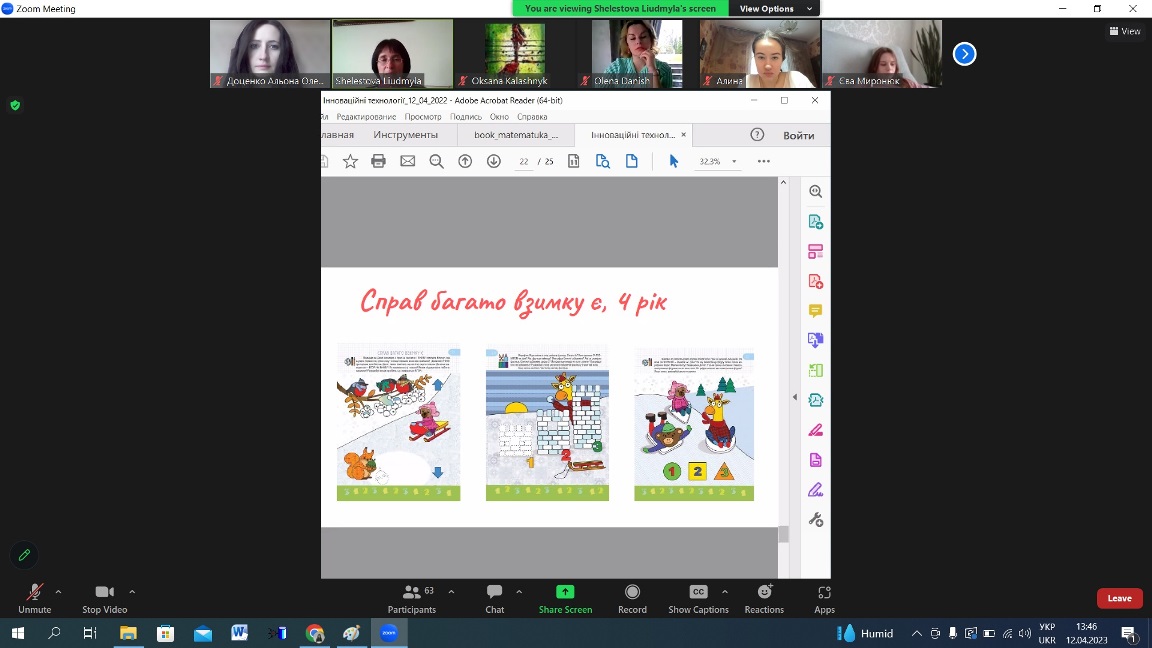Click the red Leave button

pyautogui.click(x=1119, y=598)
